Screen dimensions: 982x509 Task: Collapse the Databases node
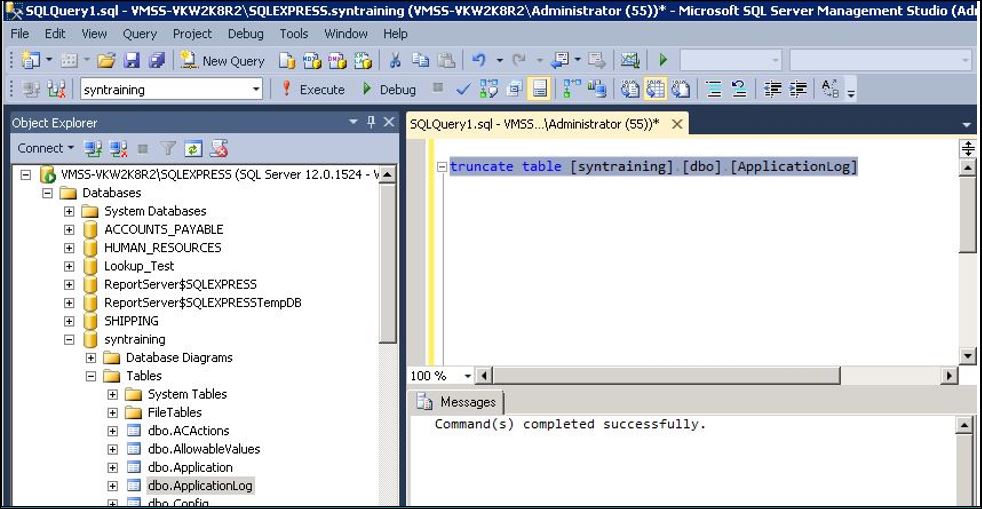point(48,193)
